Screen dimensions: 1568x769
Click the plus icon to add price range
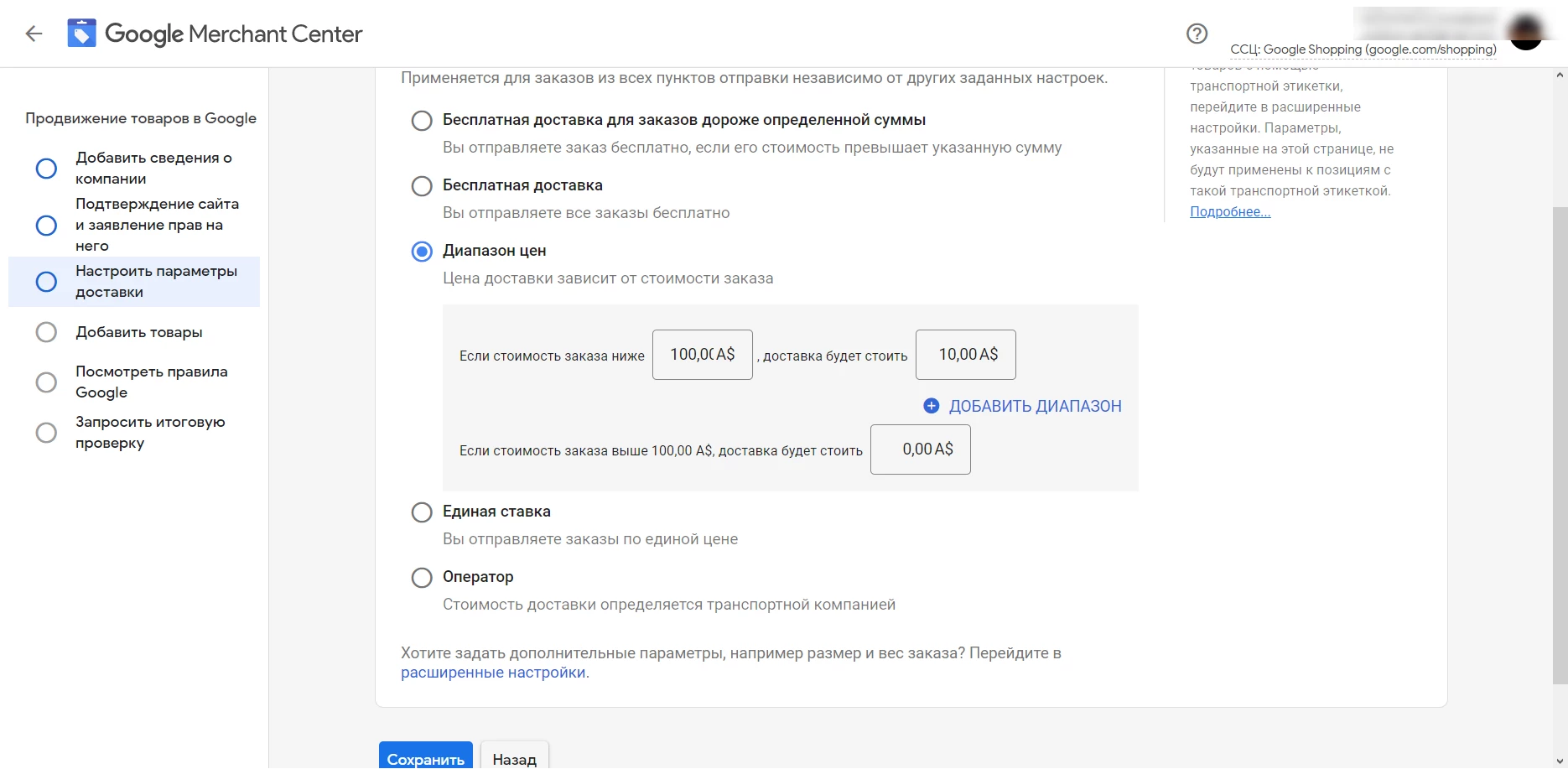tap(931, 406)
